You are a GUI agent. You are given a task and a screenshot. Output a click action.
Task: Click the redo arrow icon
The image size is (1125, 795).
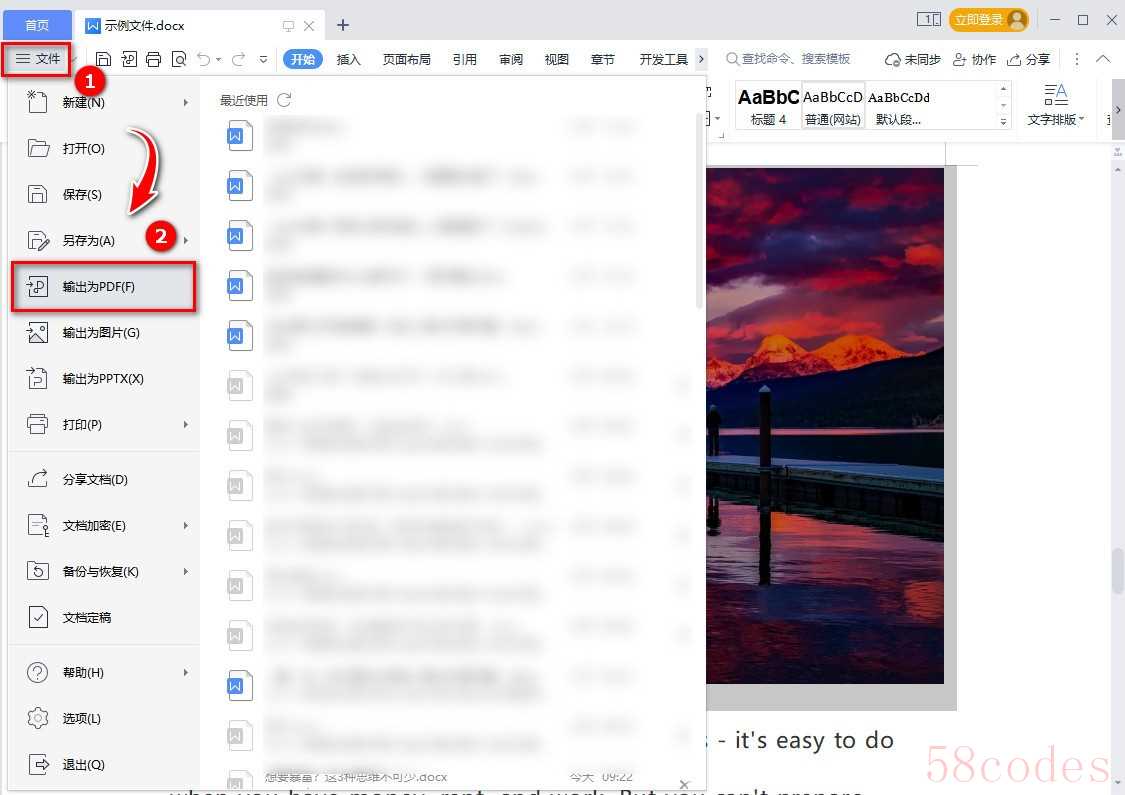[x=238, y=60]
